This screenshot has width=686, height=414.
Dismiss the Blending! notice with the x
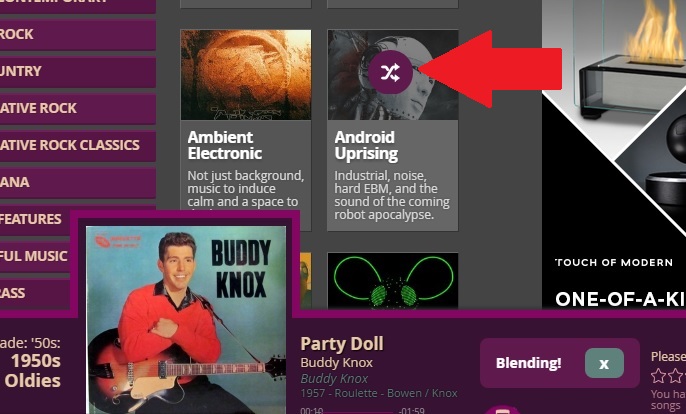tap(604, 363)
